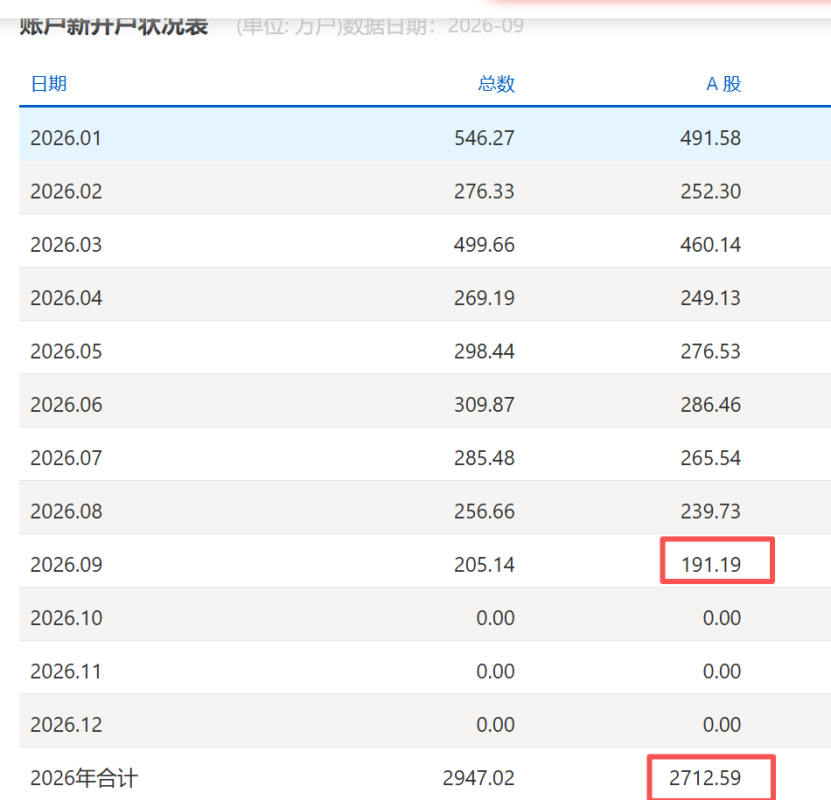Screen dimensions: 831x800
Task: Click the A股 column header
Action: [723, 84]
